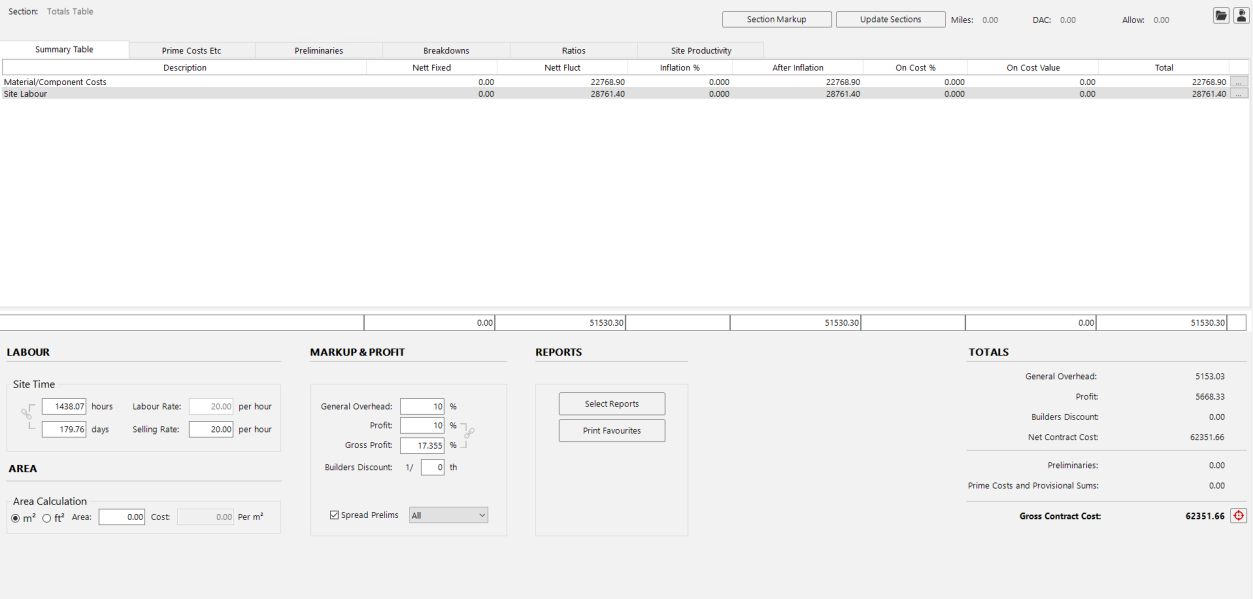Click inside the General Overhead percentage field
The width and height of the screenshot is (1253, 599).
pos(421,406)
